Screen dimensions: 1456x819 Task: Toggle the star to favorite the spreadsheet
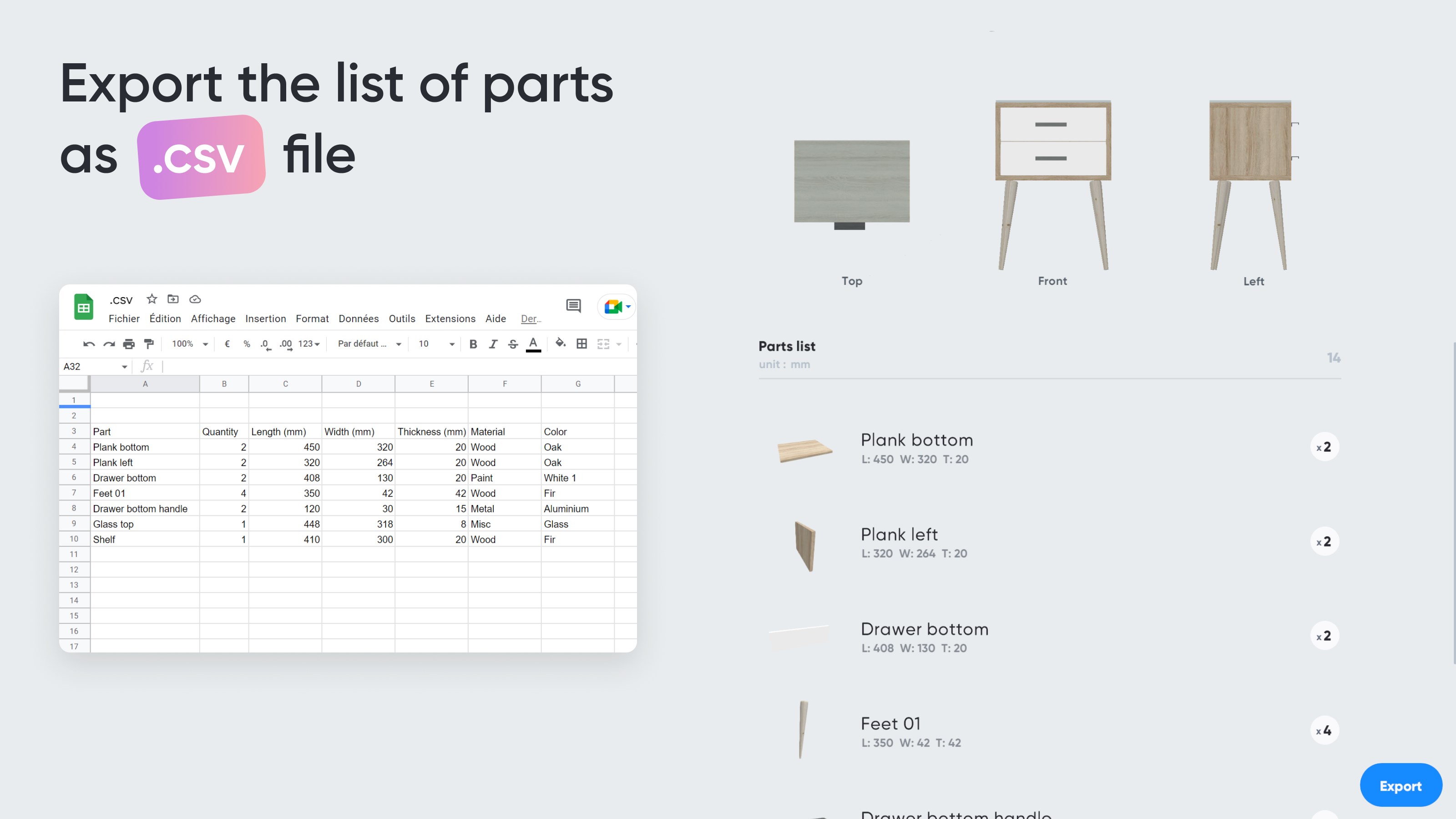(x=151, y=299)
